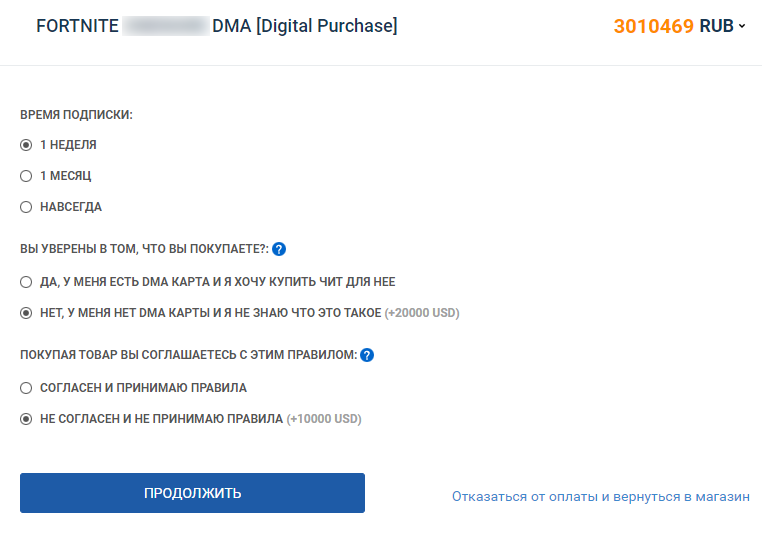Choose 'СОГЛАСЕН И ПРИНИМАЮ ПРАВИЛА' radio button

coord(27,388)
